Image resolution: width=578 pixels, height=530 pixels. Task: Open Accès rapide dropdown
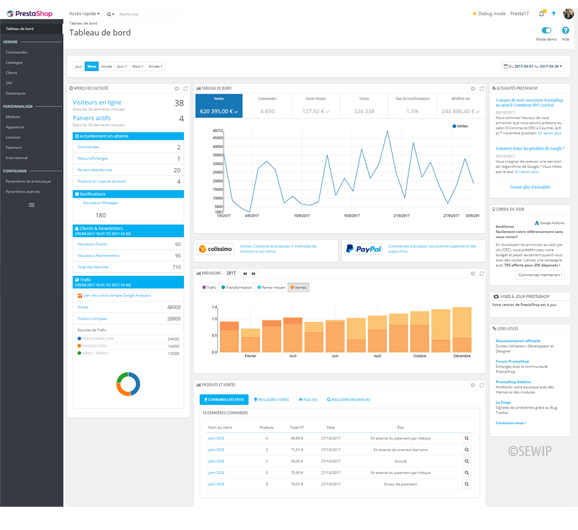tap(84, 14)
